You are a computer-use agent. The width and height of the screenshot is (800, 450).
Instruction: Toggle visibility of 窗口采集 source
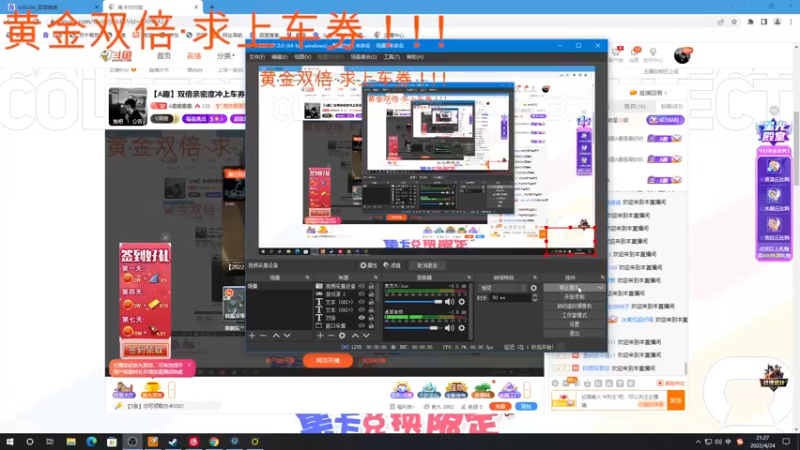click(362, 326)
